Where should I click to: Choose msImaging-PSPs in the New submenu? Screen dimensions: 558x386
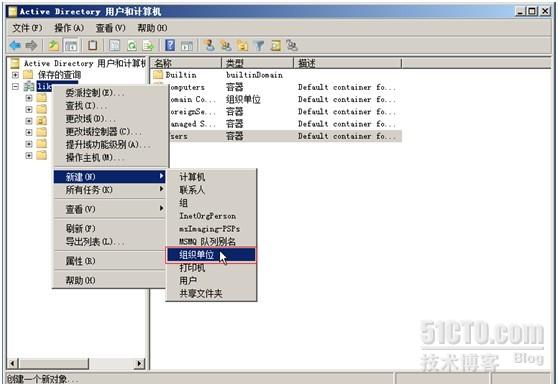click(211, 228)
